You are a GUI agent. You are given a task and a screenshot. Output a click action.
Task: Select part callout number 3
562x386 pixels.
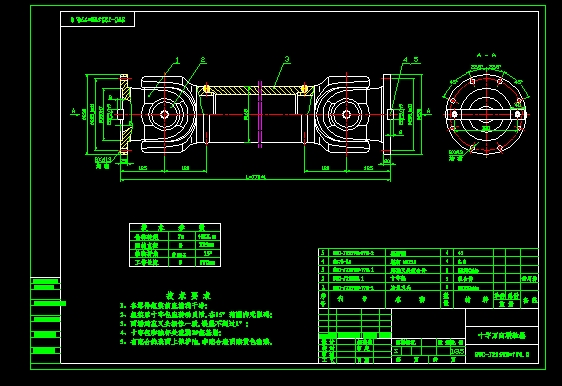287,59
